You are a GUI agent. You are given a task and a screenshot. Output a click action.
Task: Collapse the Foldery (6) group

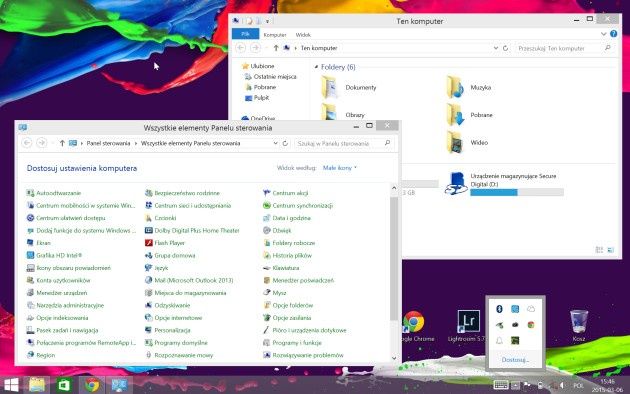(317, 67)
